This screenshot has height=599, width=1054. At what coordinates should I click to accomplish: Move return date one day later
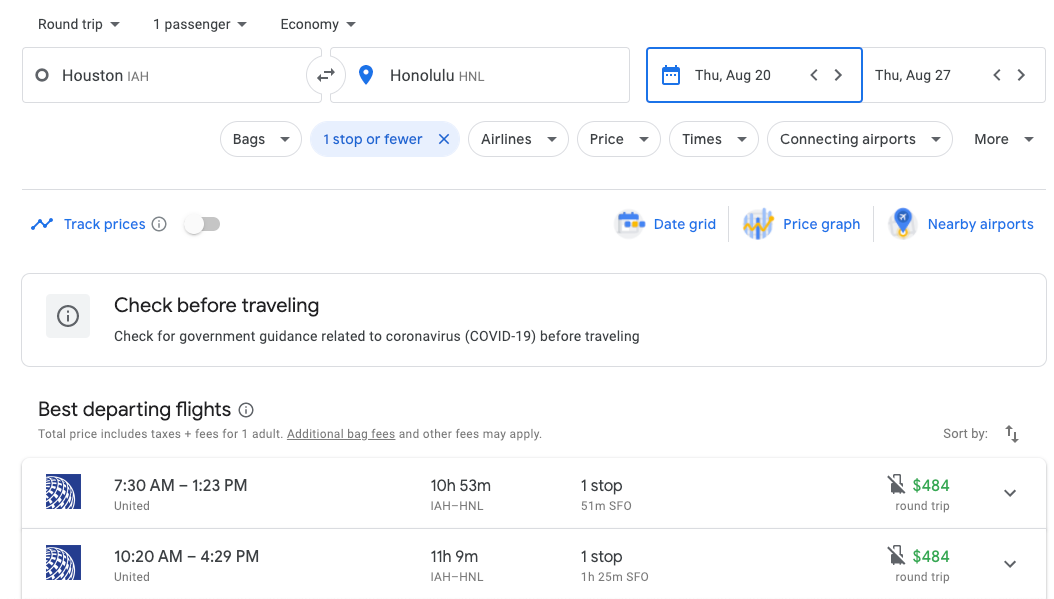pyautogui.click(x=1021, y=75)
